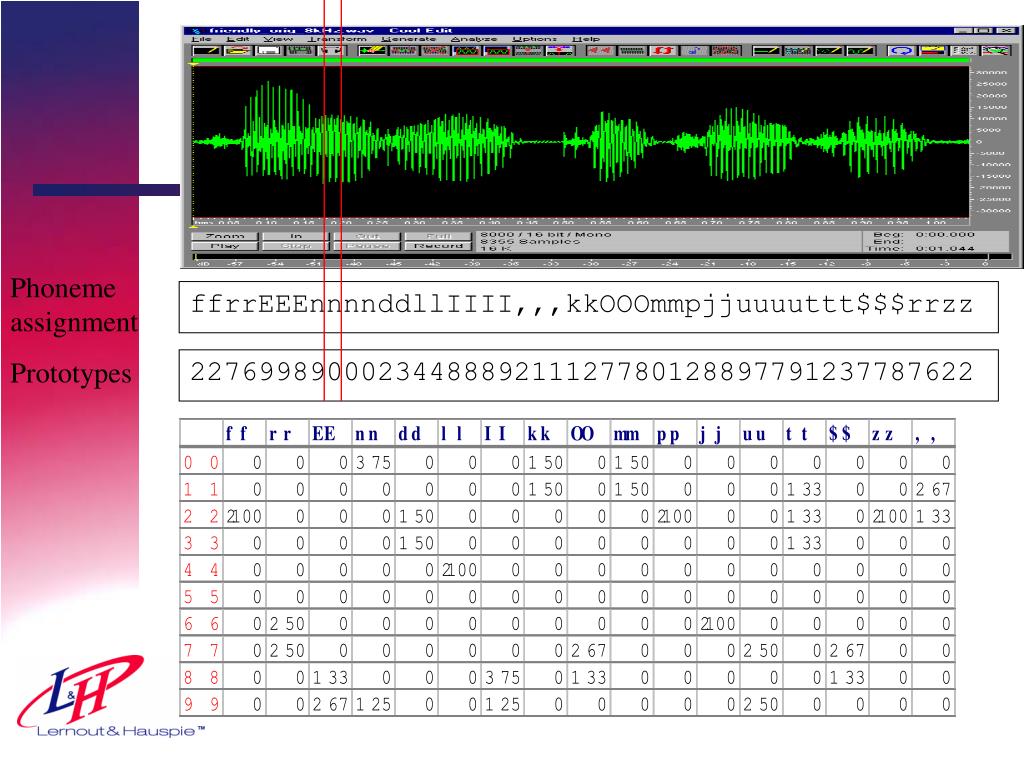
Task: Click the In zoom button
Action: (x=296, y=236)
